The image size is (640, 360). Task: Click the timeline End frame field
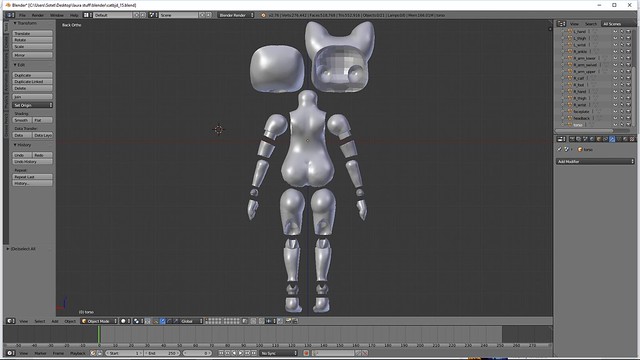162,353
